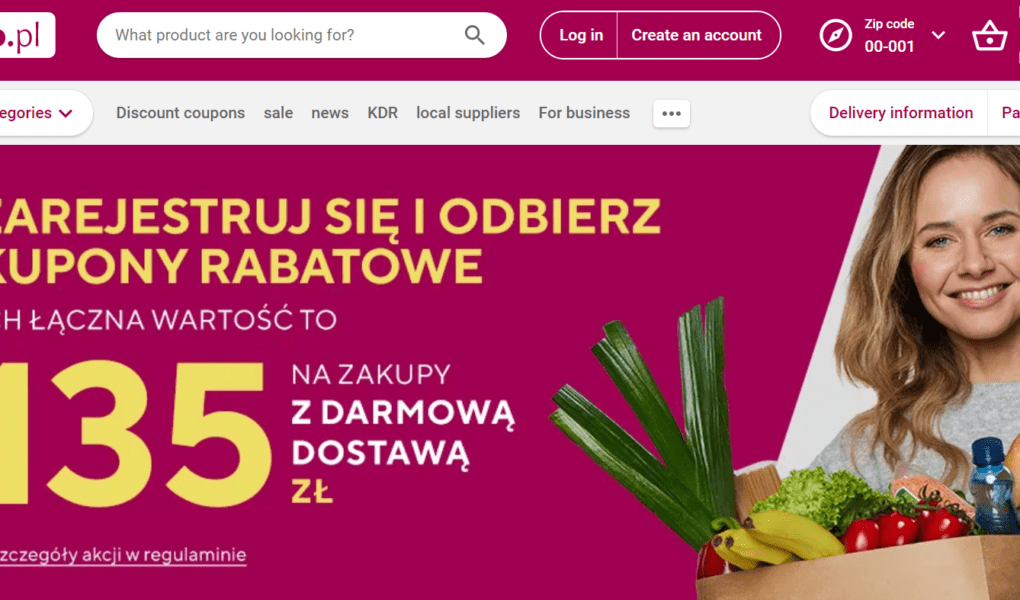Click the Log in button
Image resolution: width=1020 pixels, height=600 pixels.
[x=580, y=35]
